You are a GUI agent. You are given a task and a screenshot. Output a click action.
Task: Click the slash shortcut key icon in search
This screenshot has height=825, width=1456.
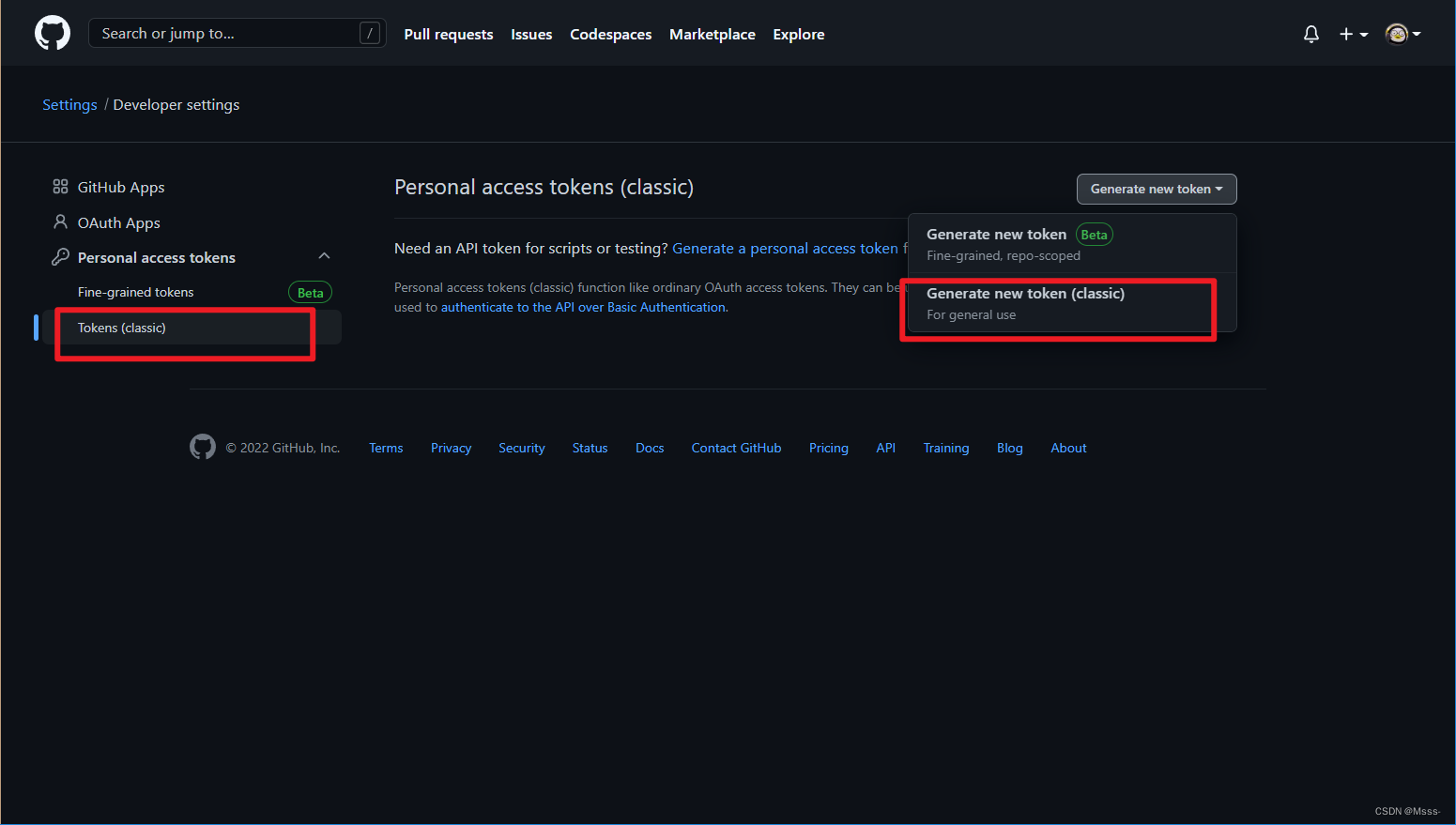point(370,34)
